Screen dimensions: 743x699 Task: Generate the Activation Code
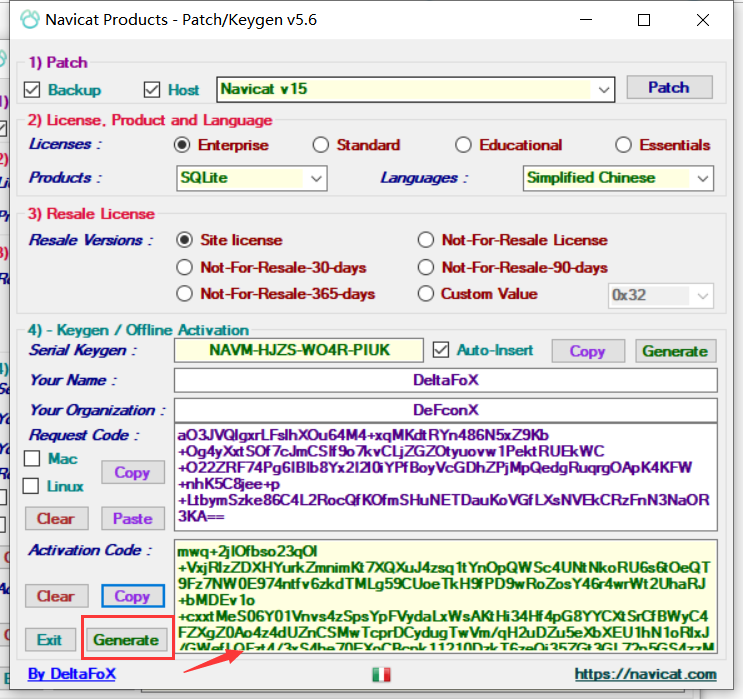[127, 640]
